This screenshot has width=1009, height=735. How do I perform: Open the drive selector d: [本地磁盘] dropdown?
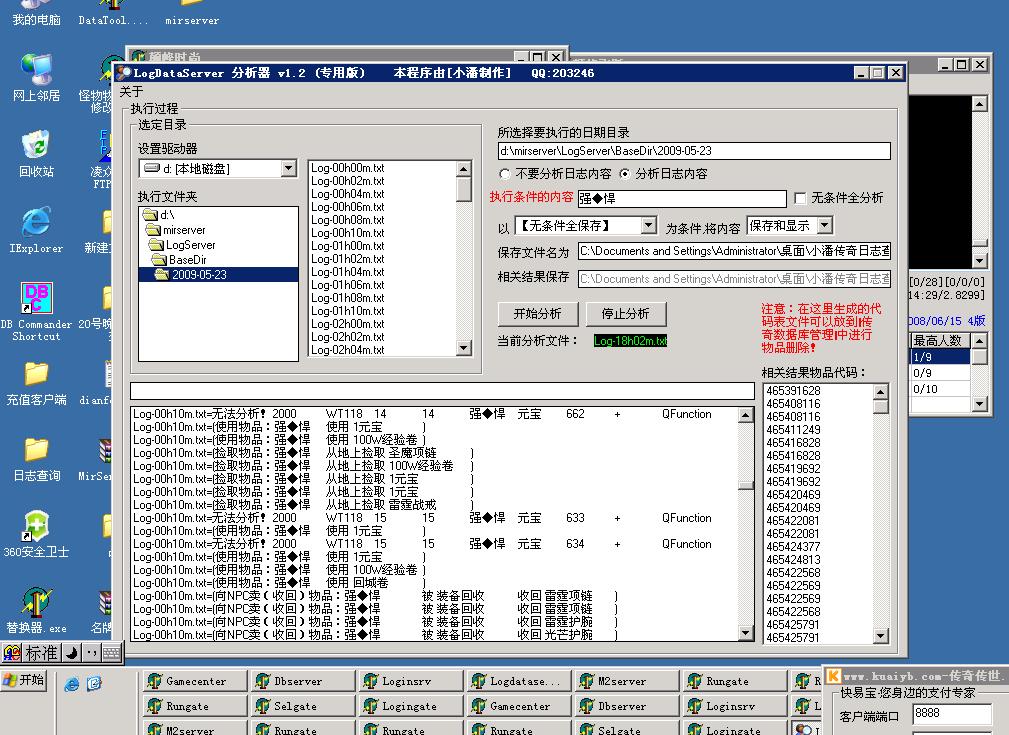289,168
